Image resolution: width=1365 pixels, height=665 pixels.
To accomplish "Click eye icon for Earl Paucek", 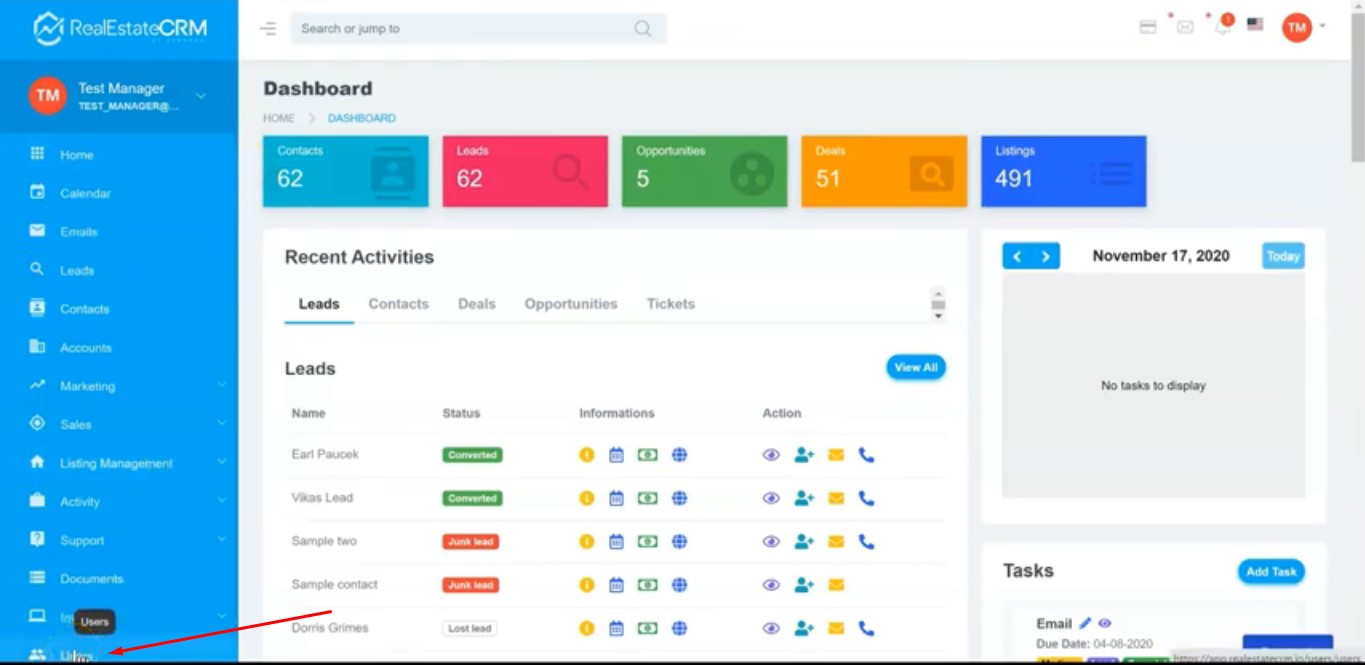I will coord(771,455).
